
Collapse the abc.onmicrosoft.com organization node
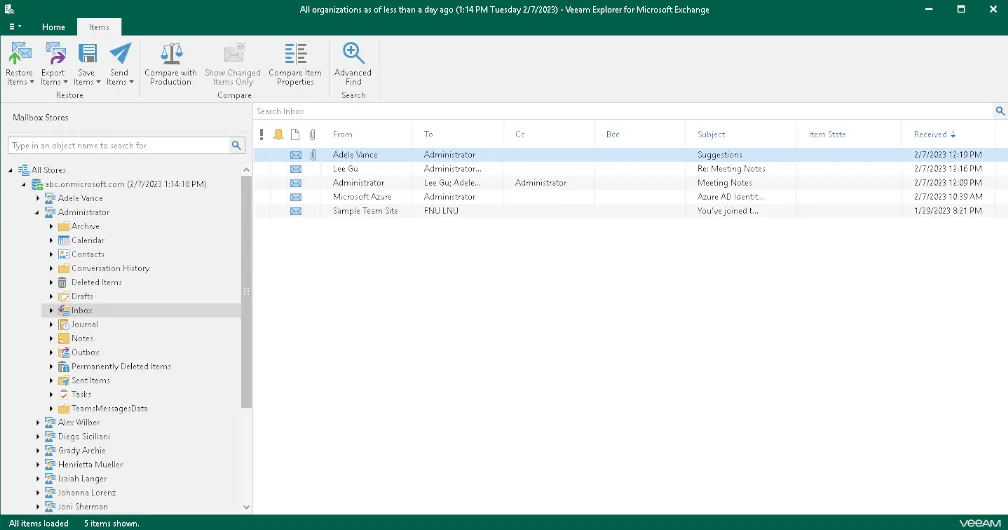coord(24,185)
